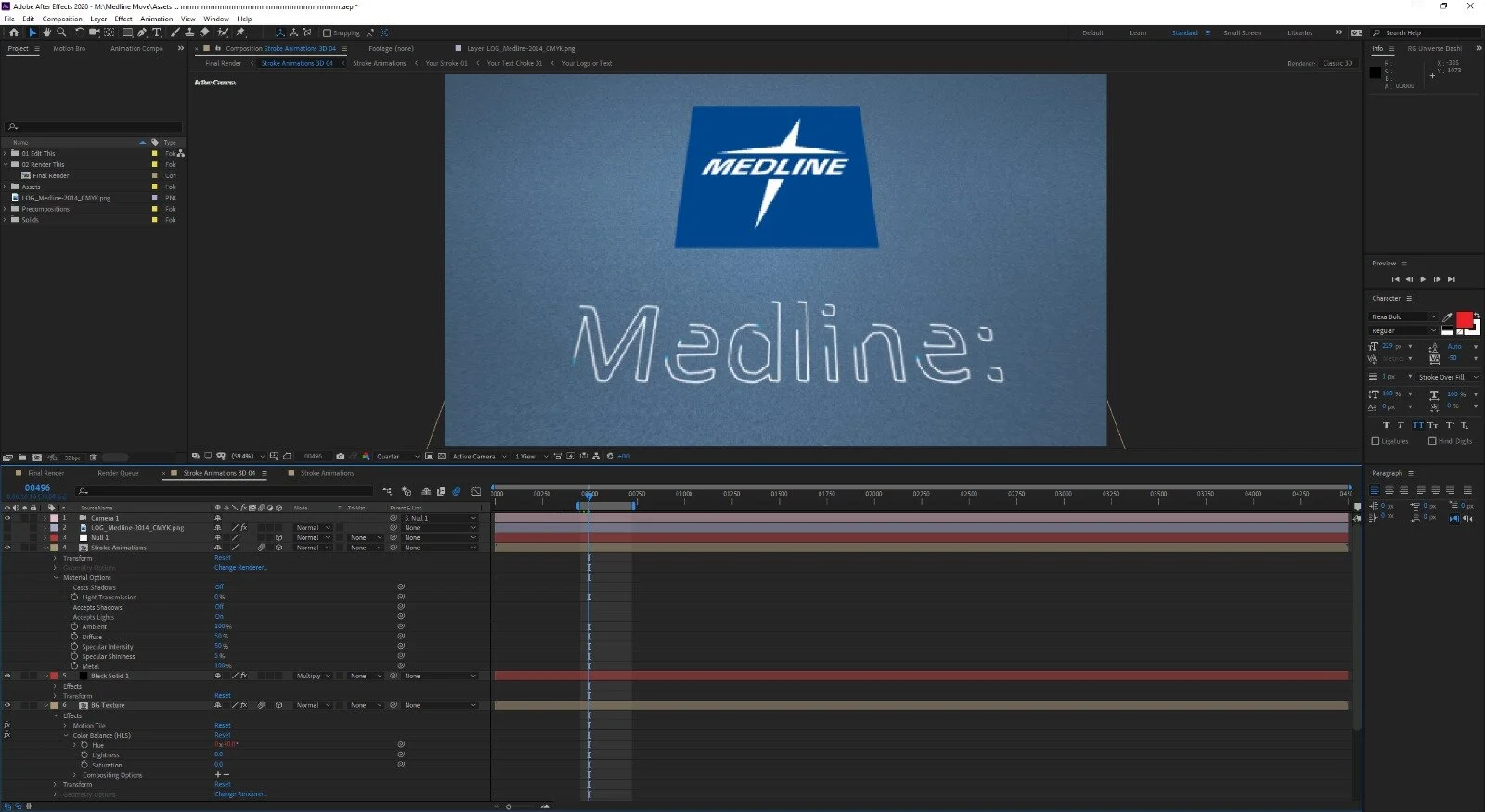Click the Superscript button in Character panel
This screenshot has height=812, width=1485.
pos(1450,425)
